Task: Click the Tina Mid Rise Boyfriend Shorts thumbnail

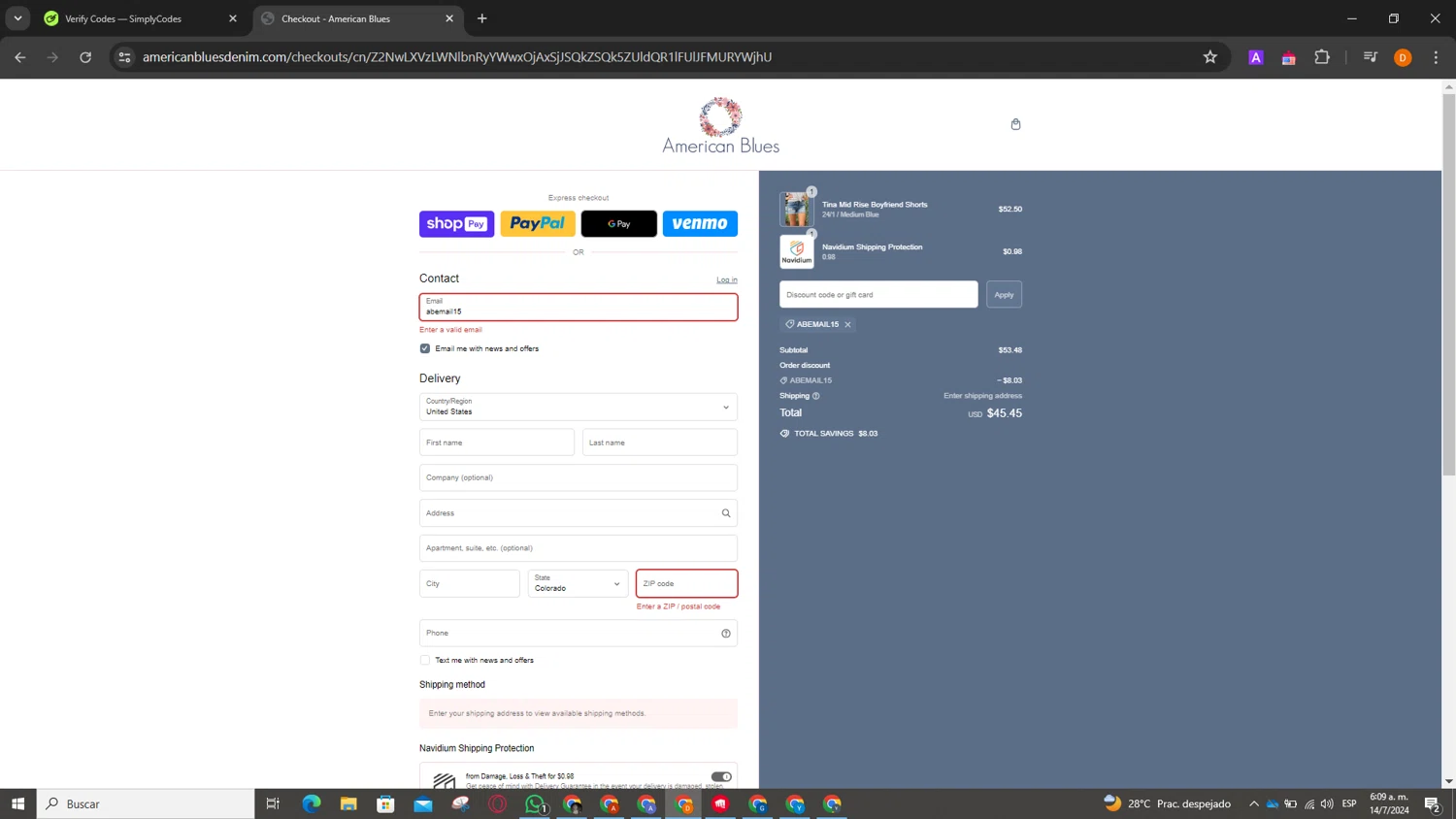Action: tap(796, 210)
